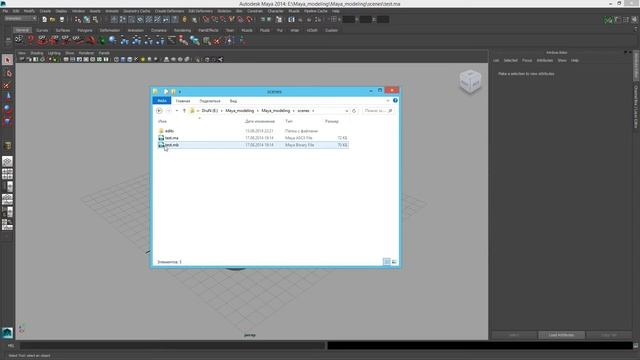Click the Disk (E:) breadcrumb in Explorer

point(210,111)
